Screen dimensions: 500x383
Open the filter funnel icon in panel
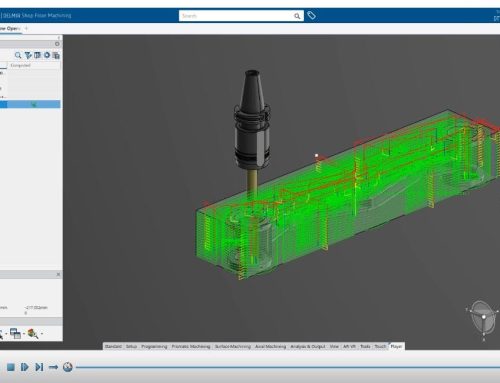28,55
